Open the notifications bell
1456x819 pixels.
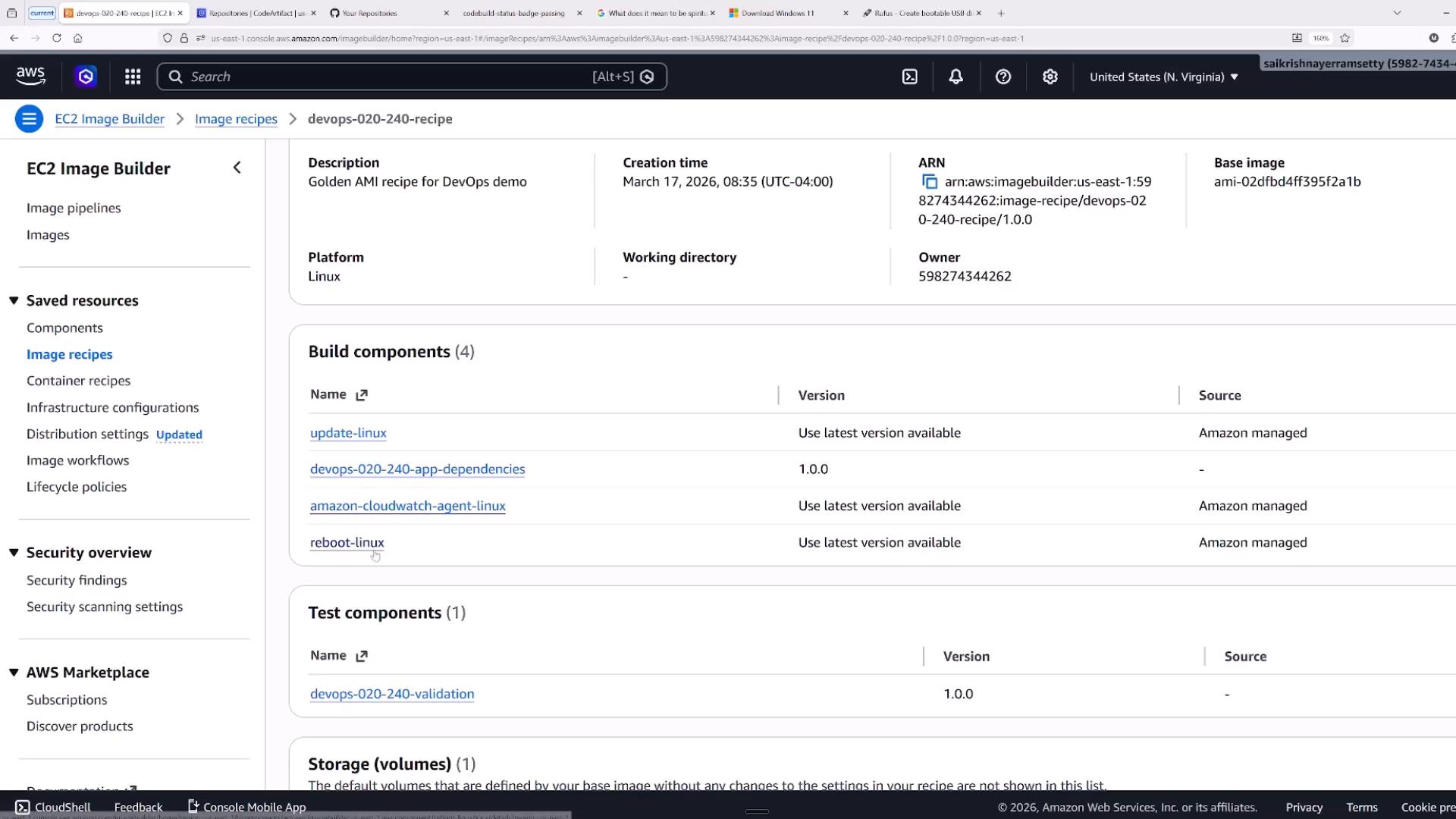point(955,77)
